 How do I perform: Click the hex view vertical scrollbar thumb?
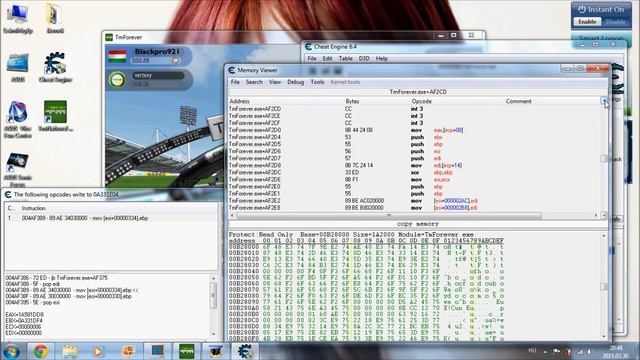(x=604, y=286)
